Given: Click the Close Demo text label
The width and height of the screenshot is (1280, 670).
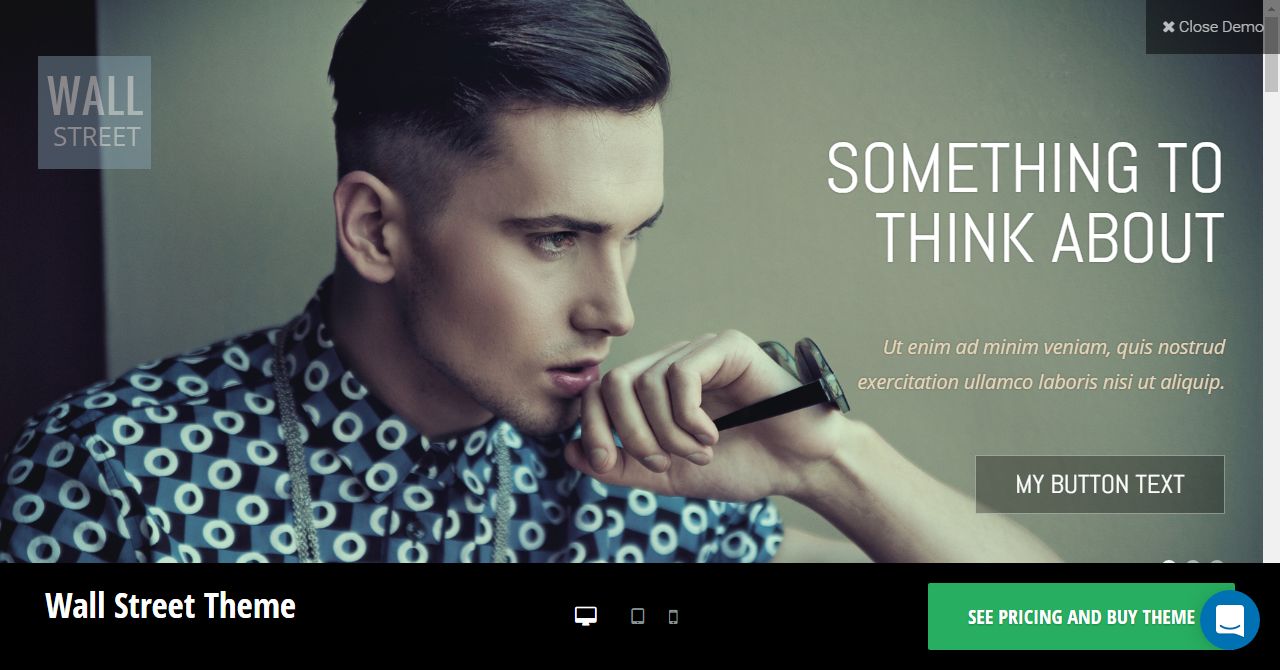Looking at the screenshot, I should [x=1221, y=27].
